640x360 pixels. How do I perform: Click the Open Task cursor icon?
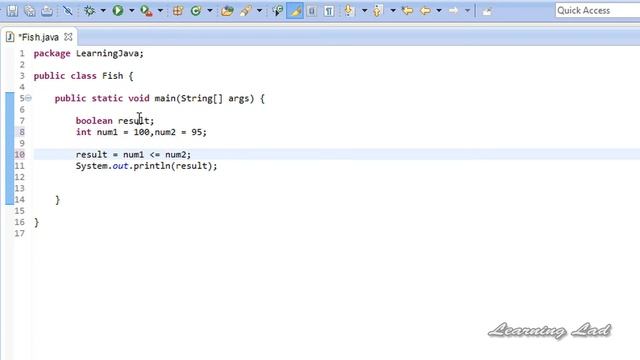pyautogui.click(x=278, y=11)
